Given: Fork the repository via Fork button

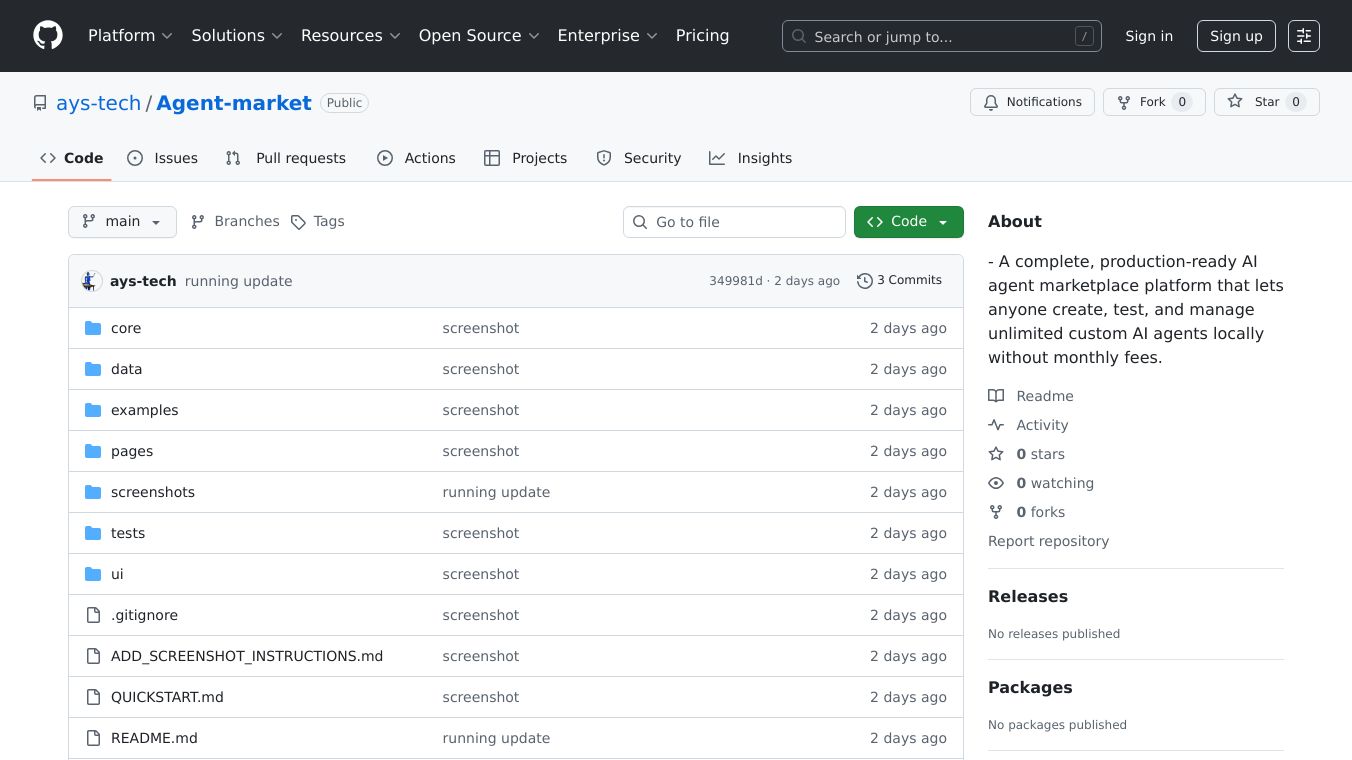Looking at the screenshot, I should pyautogui.click(x=1153, y=102).
